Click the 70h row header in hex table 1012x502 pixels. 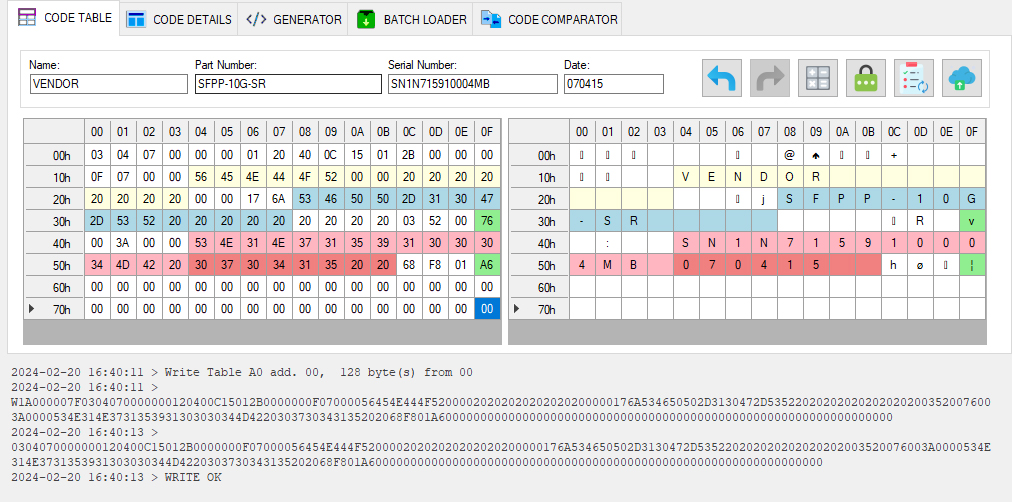(x=54, y=308)
